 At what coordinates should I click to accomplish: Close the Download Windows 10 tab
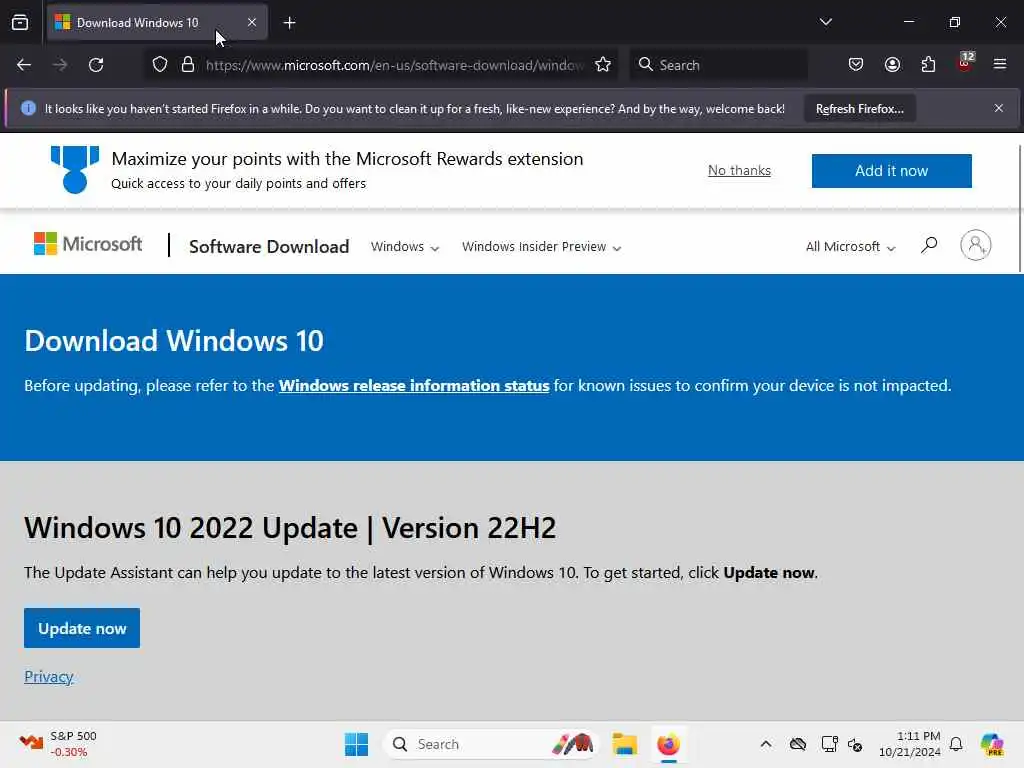[x=251, y=23]
